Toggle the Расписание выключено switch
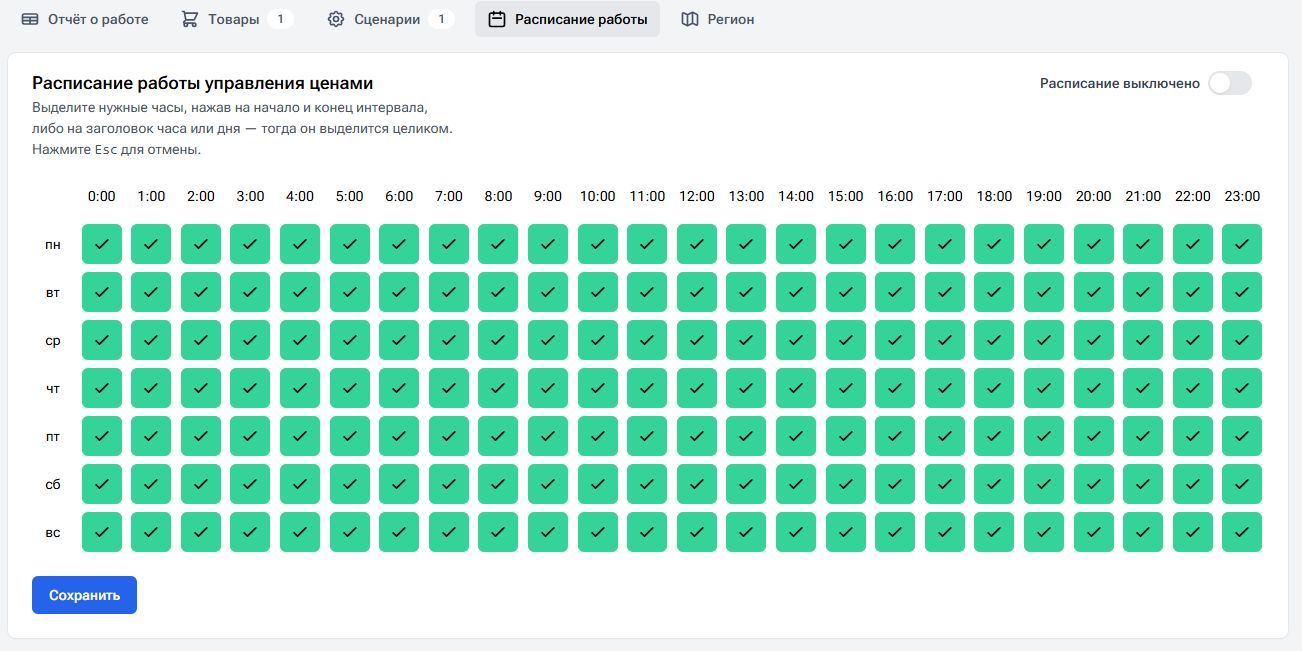Viewport: 1302px width, 651px height. click(x=1229, y=83)
